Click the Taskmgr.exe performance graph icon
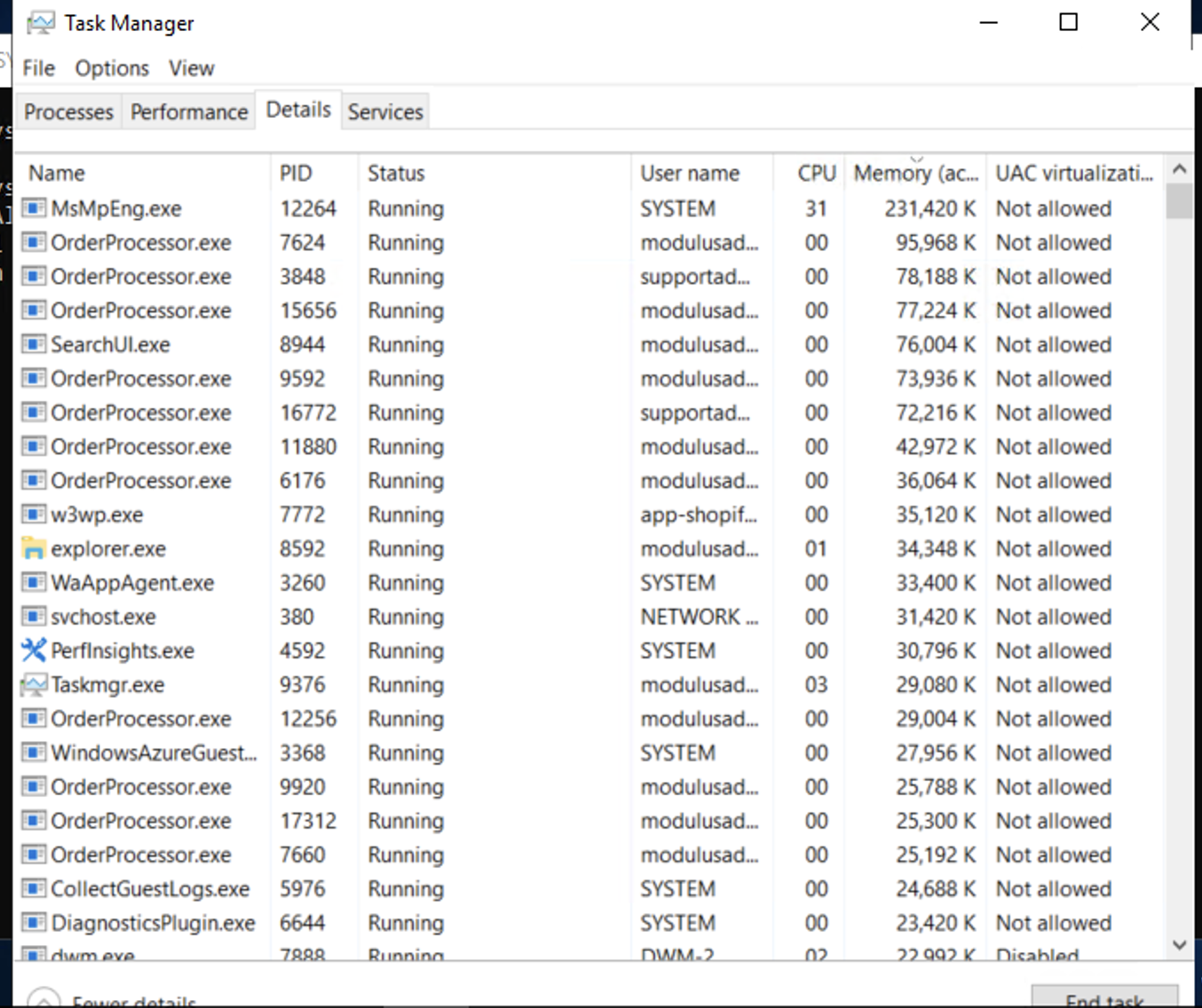Screen dimensions: 1202x1008 coord(32,684)
